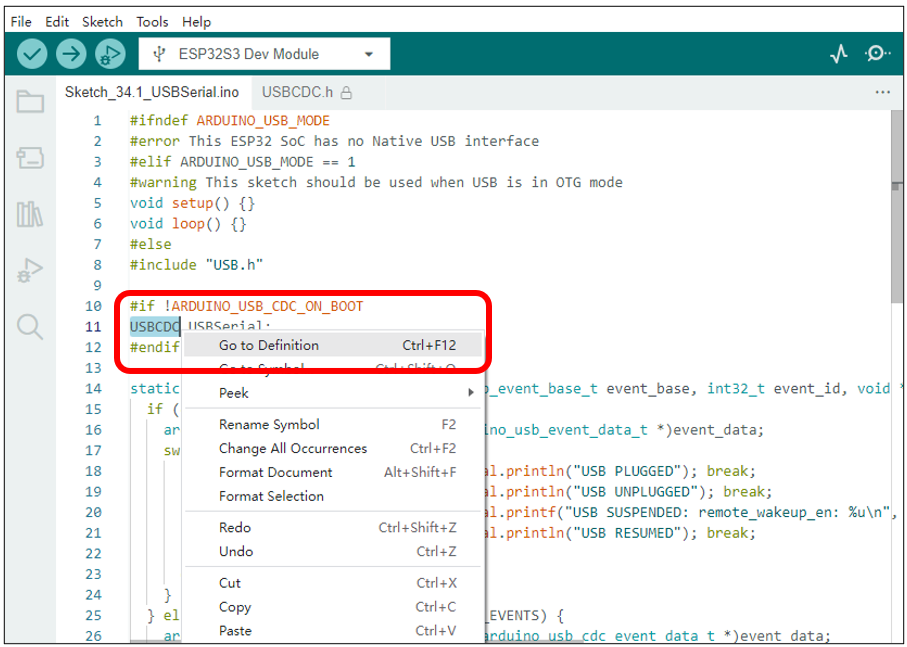Click the Verify checkmark button
This screenshot has height=647, width=907.
(x=32, y=54)
